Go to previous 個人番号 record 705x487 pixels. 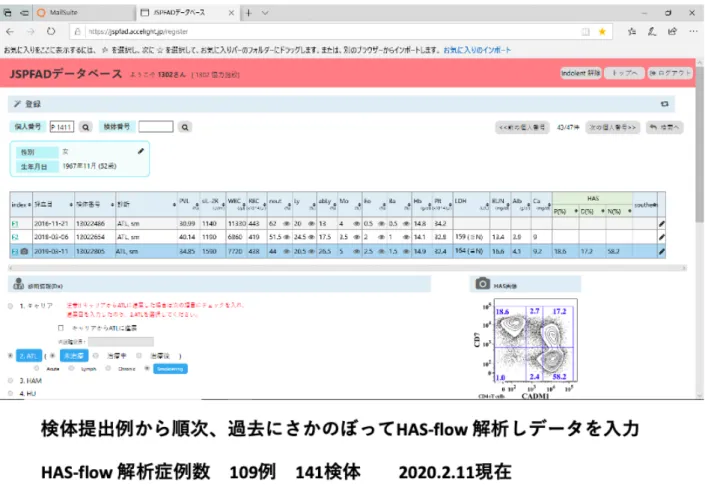[522, 128]
